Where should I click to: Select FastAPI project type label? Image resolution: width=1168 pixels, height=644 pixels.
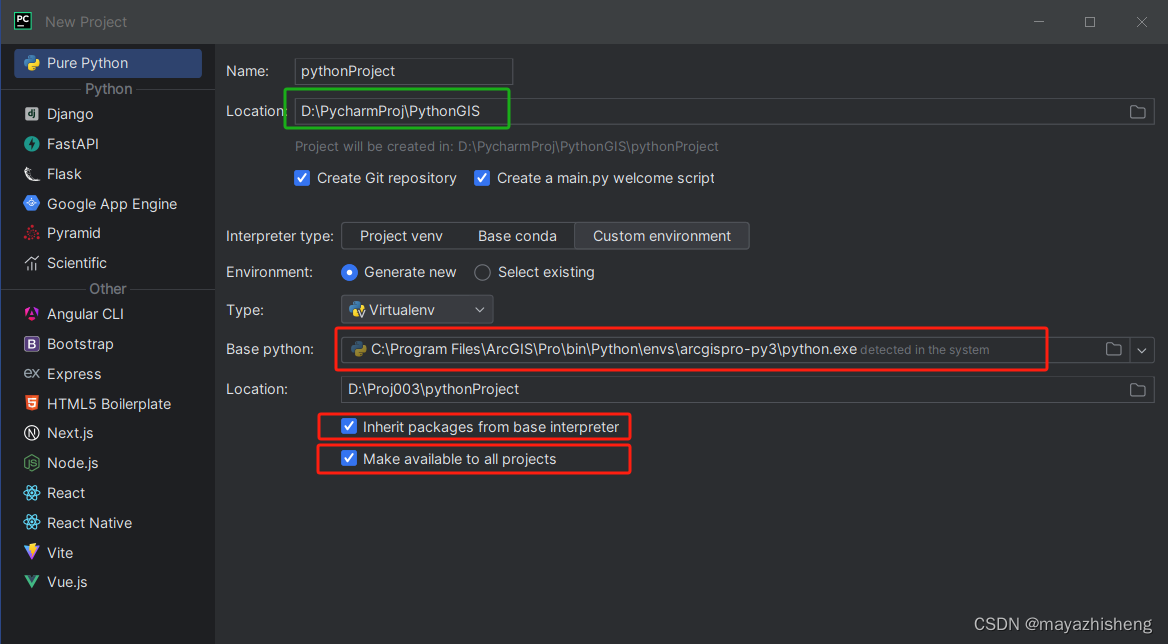point(73,144)
